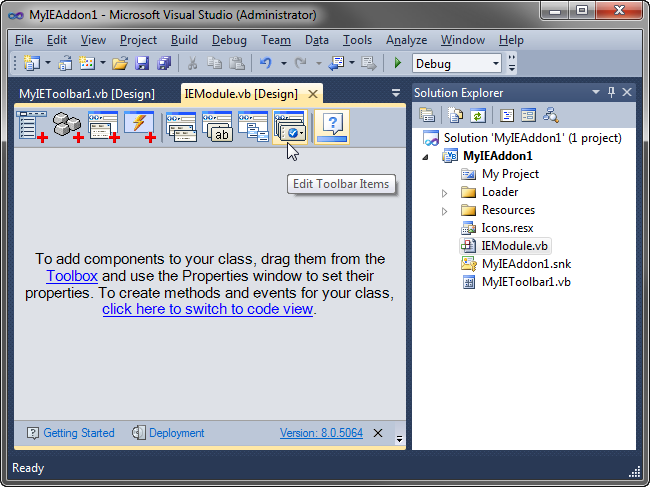Screen dimensions: 650x487
Task: Click the help question mark designer icon
Action: pos(332,127)
